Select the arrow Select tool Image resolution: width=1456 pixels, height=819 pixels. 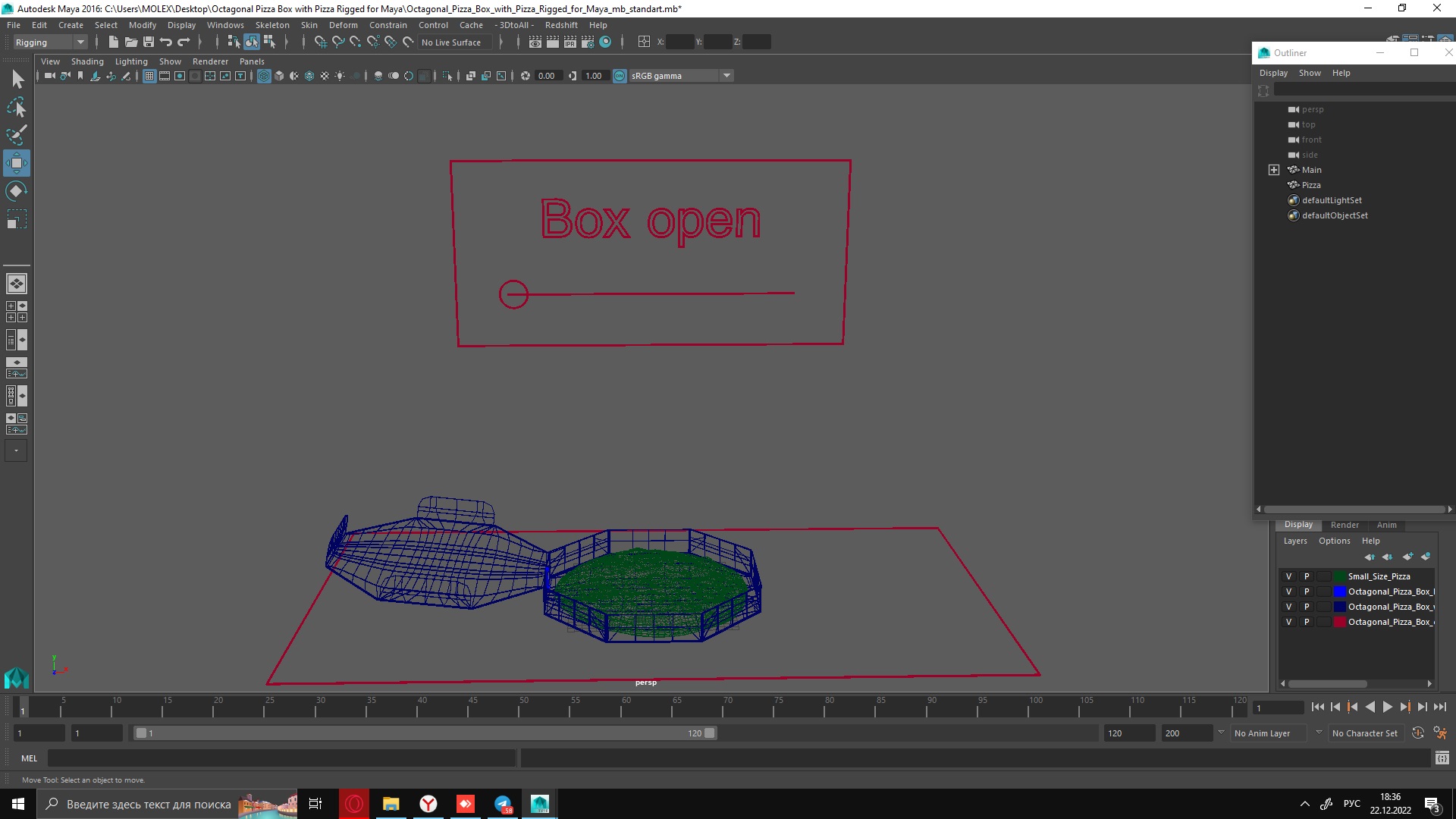(x=17, y=79)
